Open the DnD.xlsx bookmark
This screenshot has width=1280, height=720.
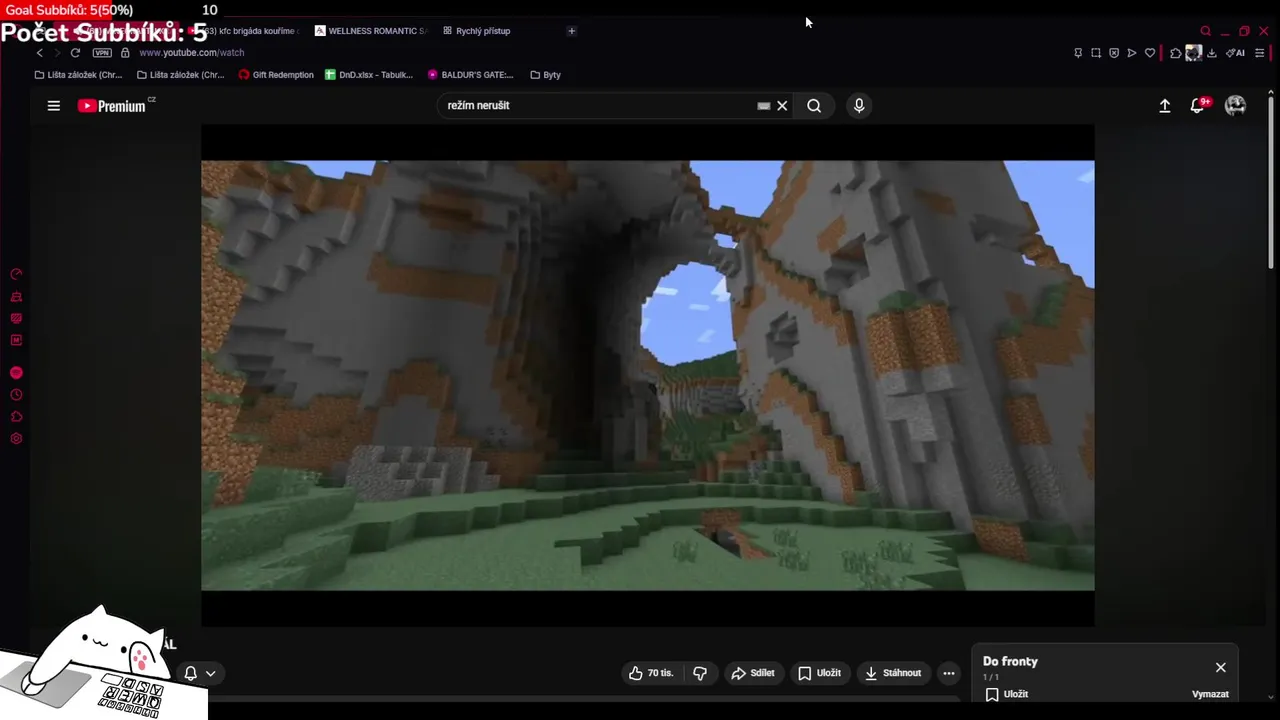tap(369, 75)
